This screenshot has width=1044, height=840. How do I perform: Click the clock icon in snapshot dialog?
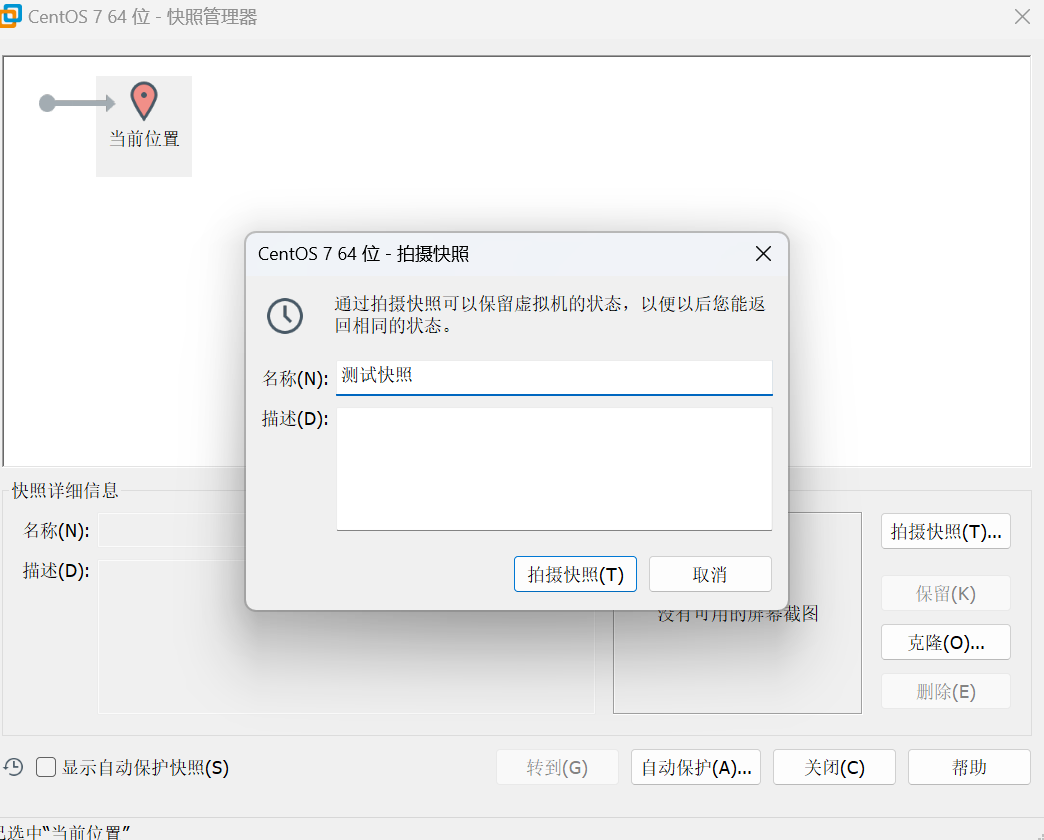[285, 315]
